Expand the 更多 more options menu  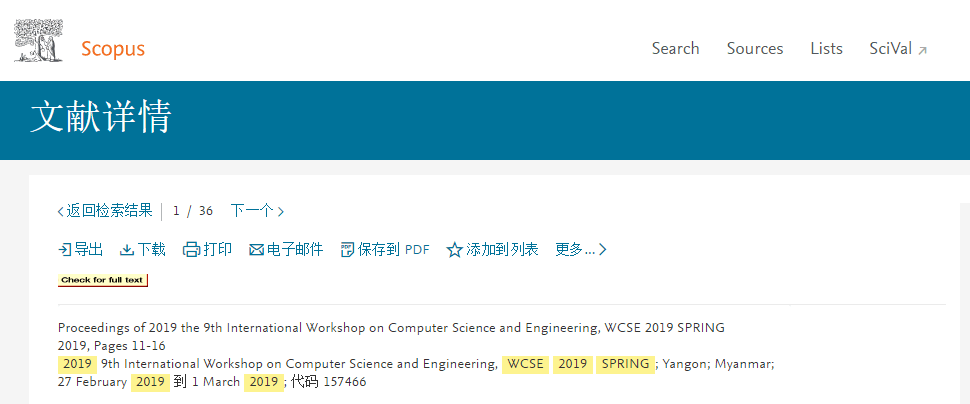coord(581,250)
